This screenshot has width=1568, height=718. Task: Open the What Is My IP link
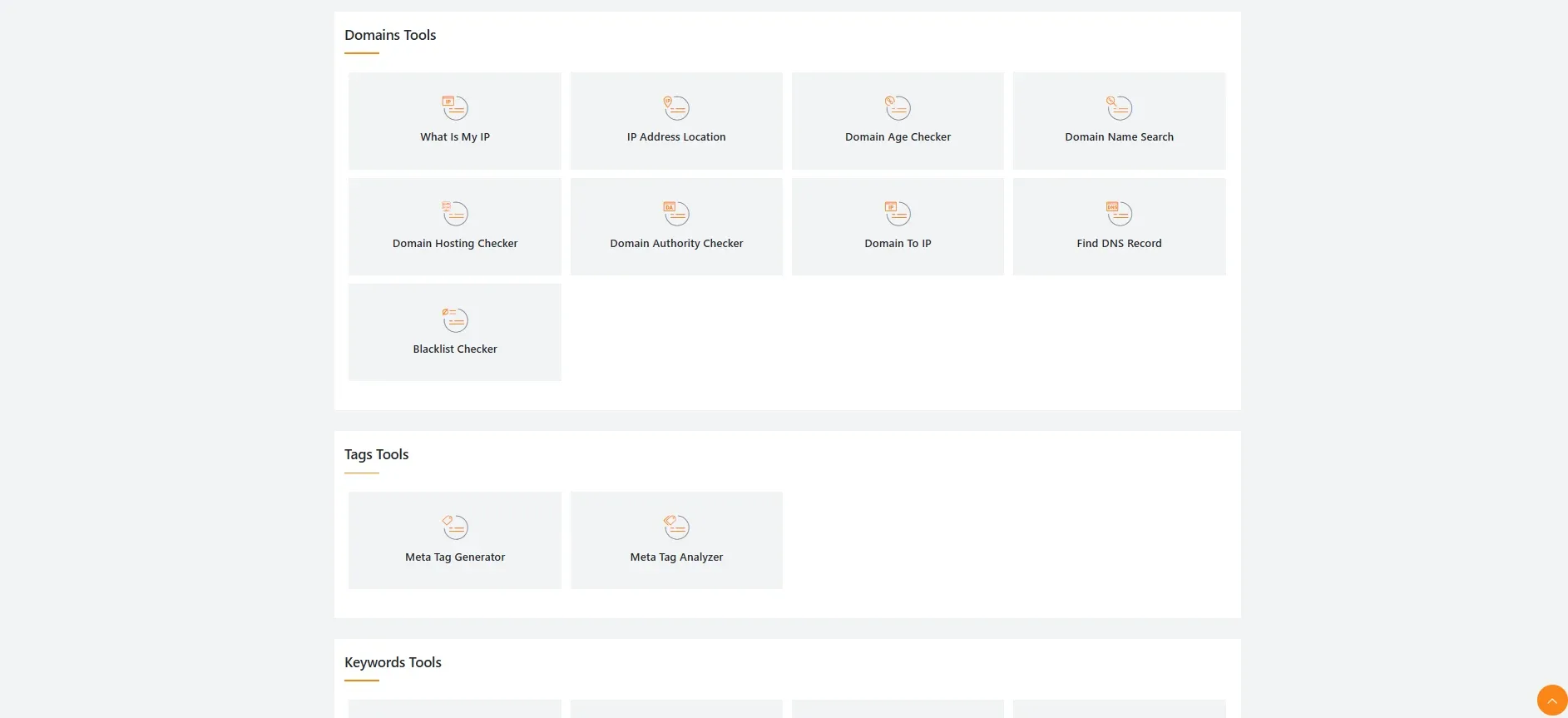(x=455, y=137)
